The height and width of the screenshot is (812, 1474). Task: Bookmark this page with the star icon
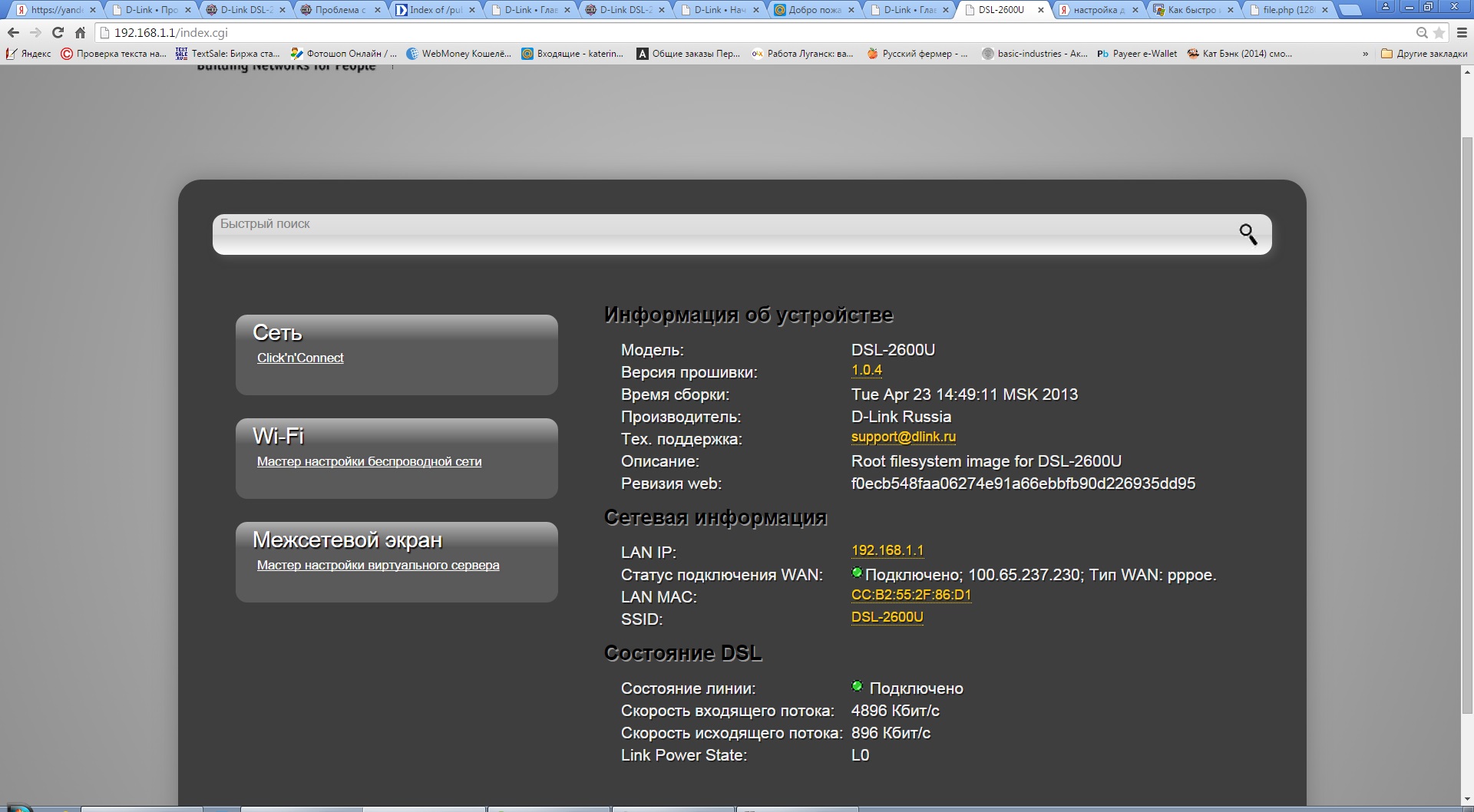(x=1439, y=33)
